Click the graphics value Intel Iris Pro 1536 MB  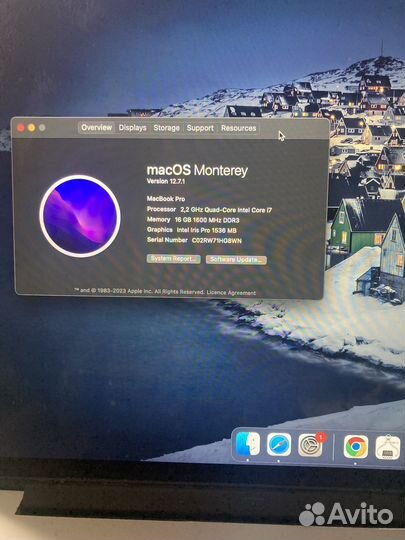(x=206, y=230)
